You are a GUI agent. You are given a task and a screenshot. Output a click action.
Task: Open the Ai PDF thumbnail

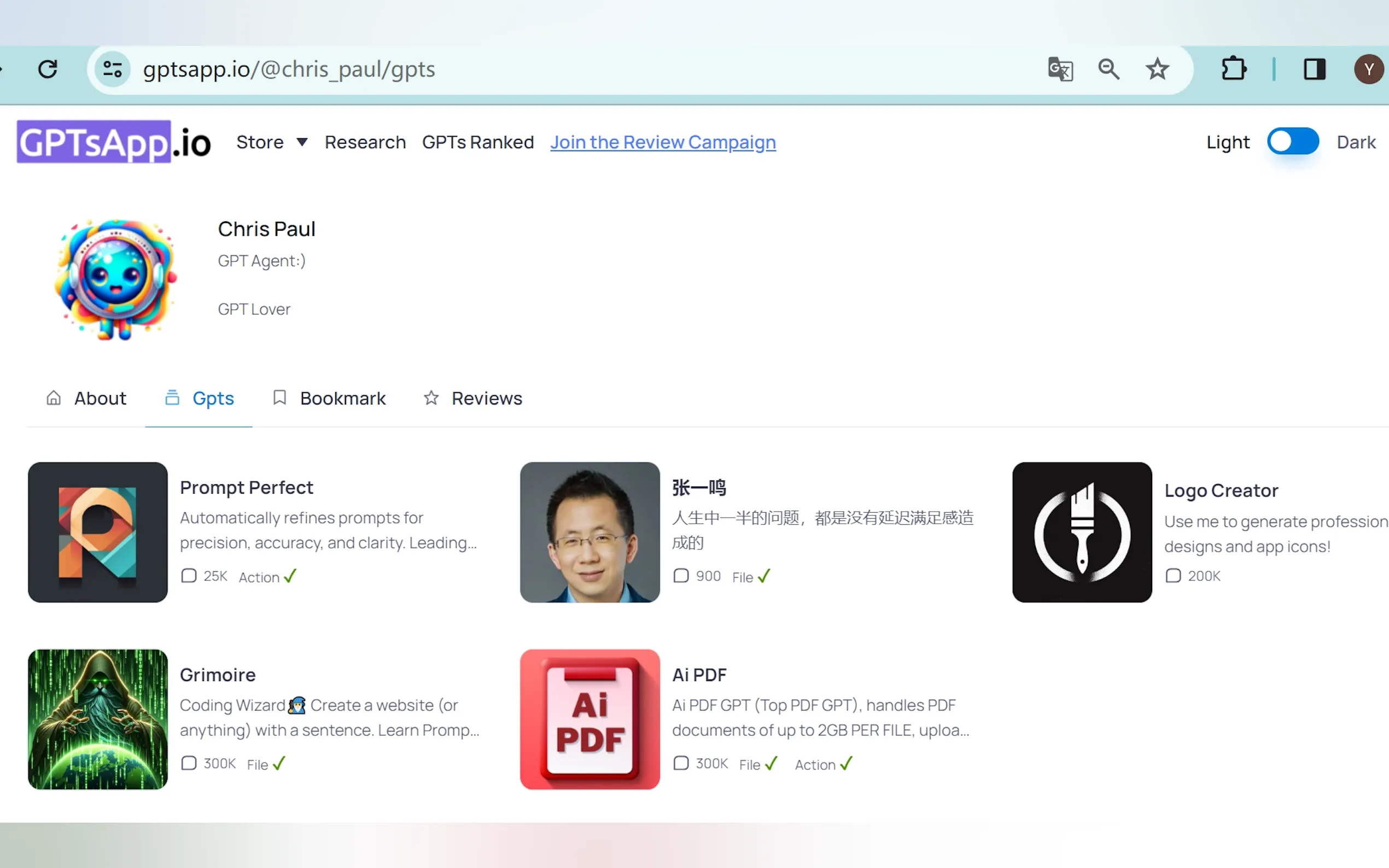(590, 719)
